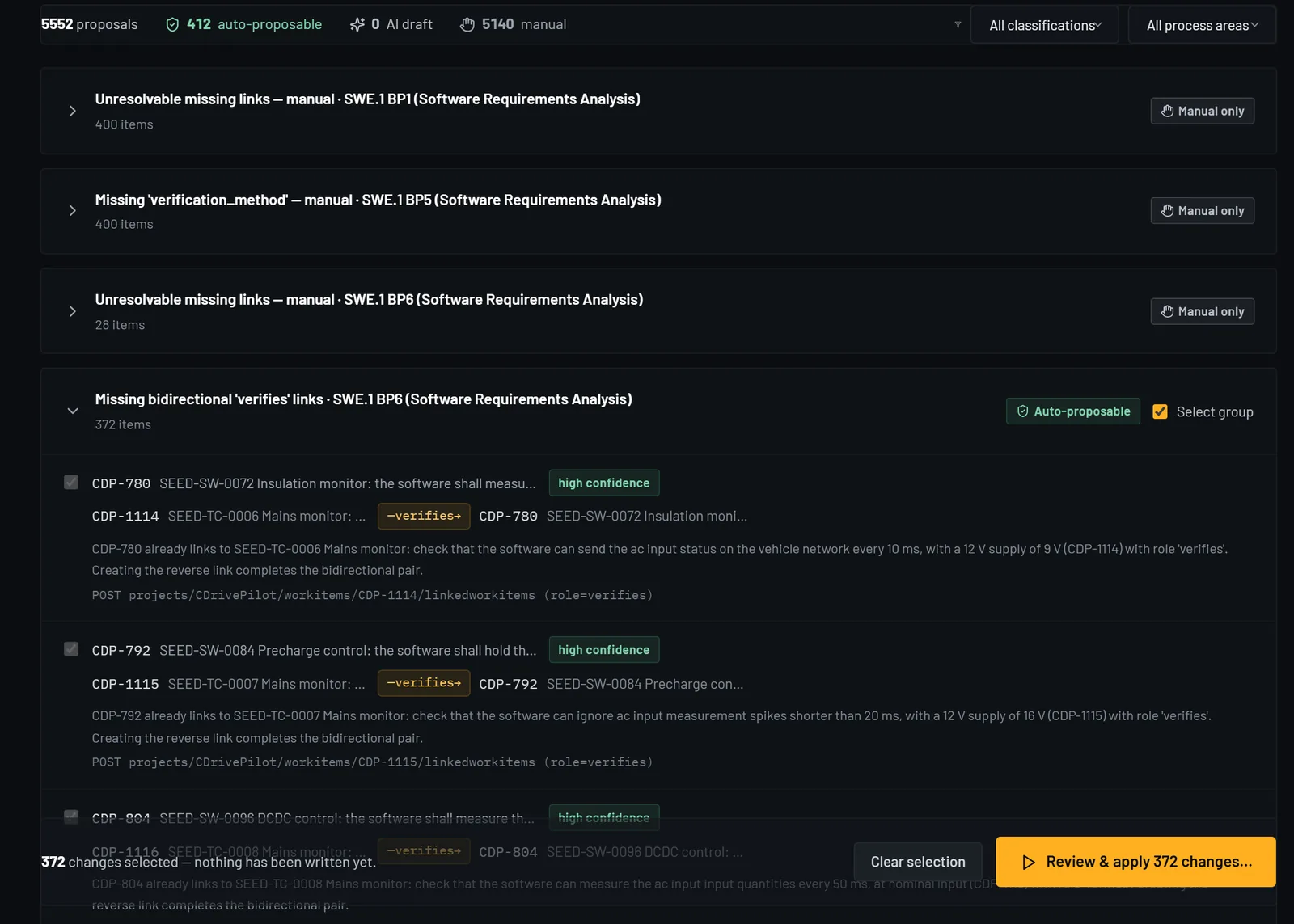This screenshot has width=1294, height=924.
Task: Collapse the Missing bidirectional 'verifies' links group
Action: coord(73,411)
